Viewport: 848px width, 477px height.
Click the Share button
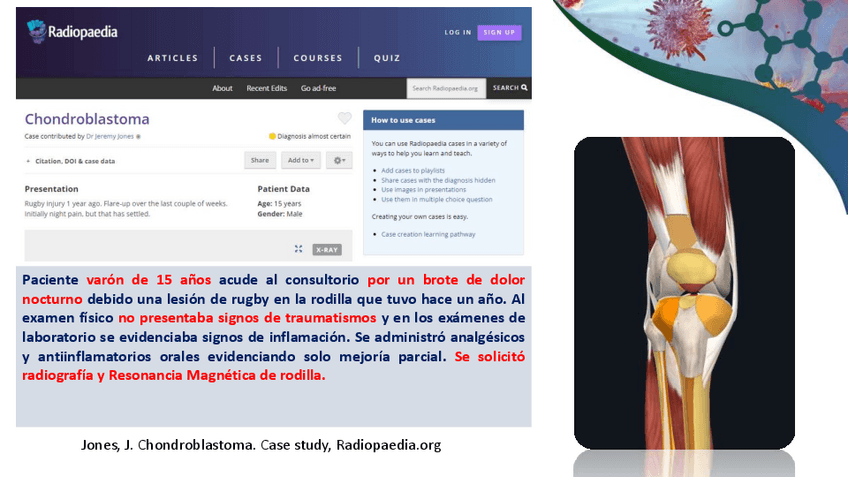(x=260, y=160)
